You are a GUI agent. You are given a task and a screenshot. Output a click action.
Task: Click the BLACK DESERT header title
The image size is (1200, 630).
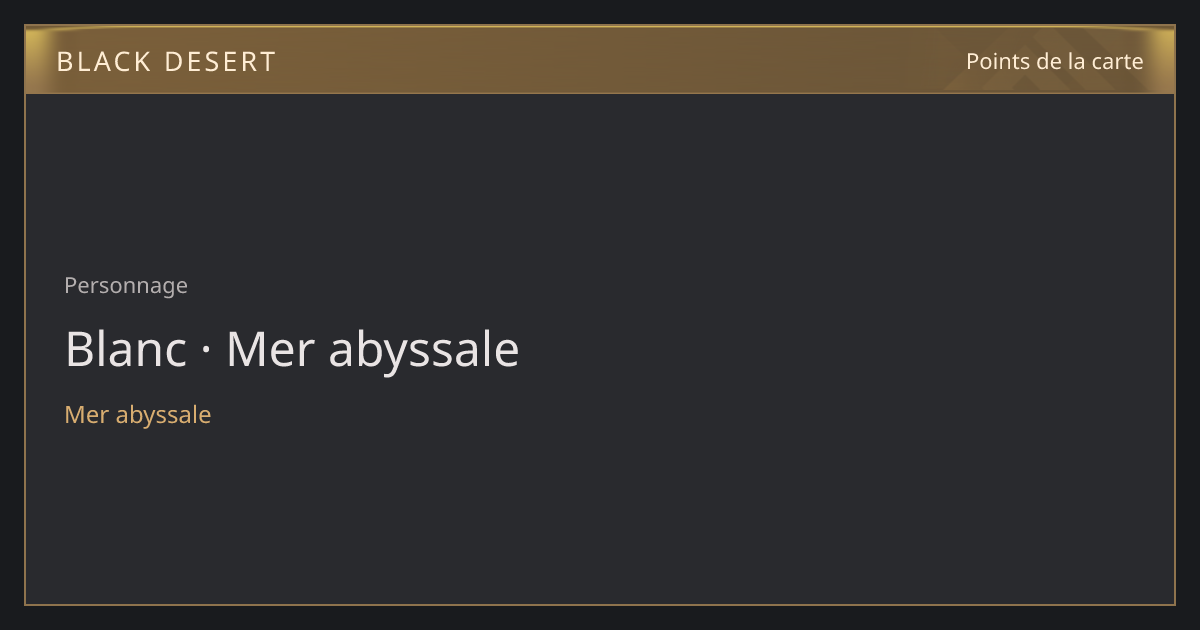click(x=166, y=62)
